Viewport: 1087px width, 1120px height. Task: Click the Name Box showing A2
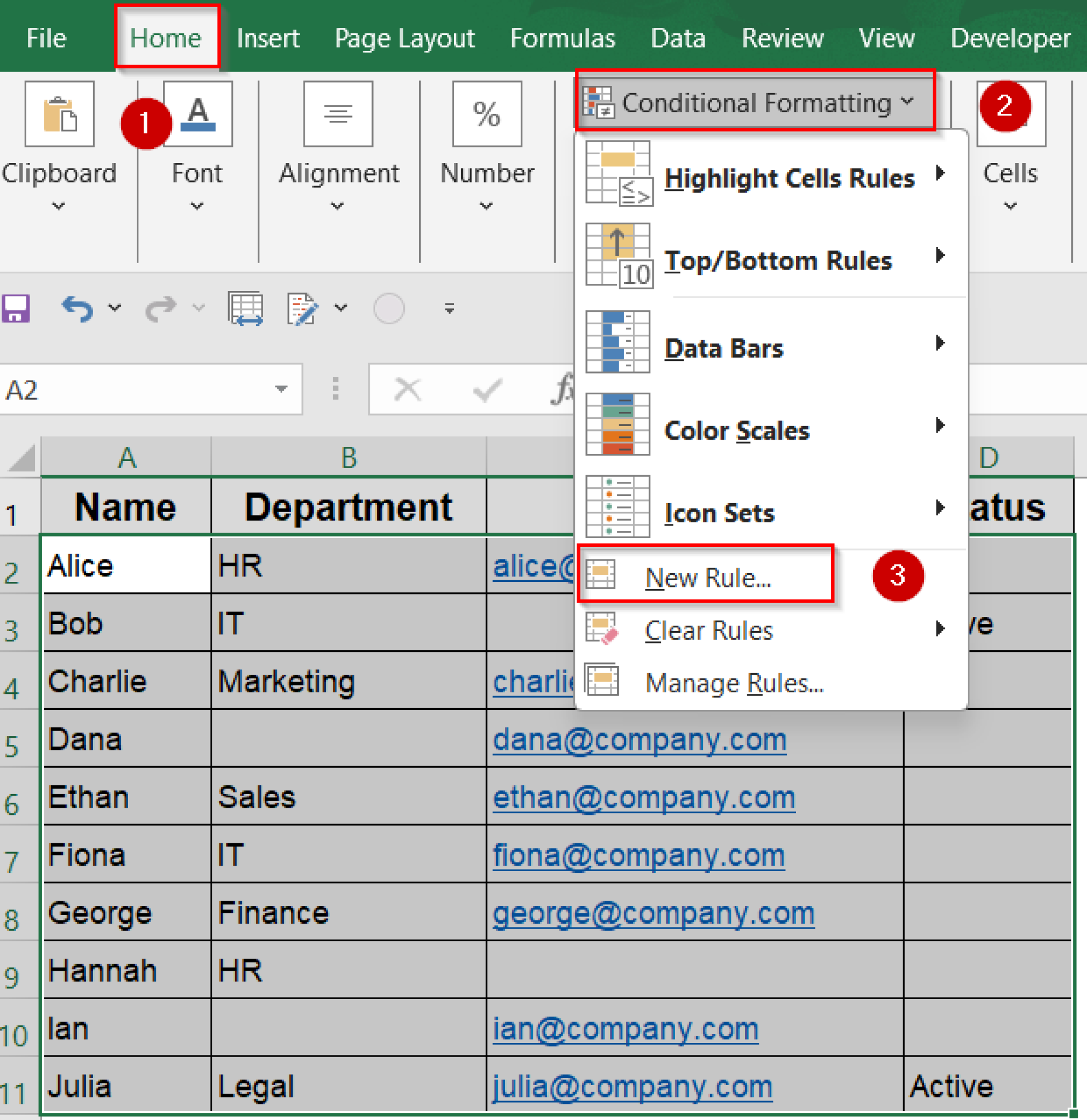pyautogui.click(x=114, y=389)
